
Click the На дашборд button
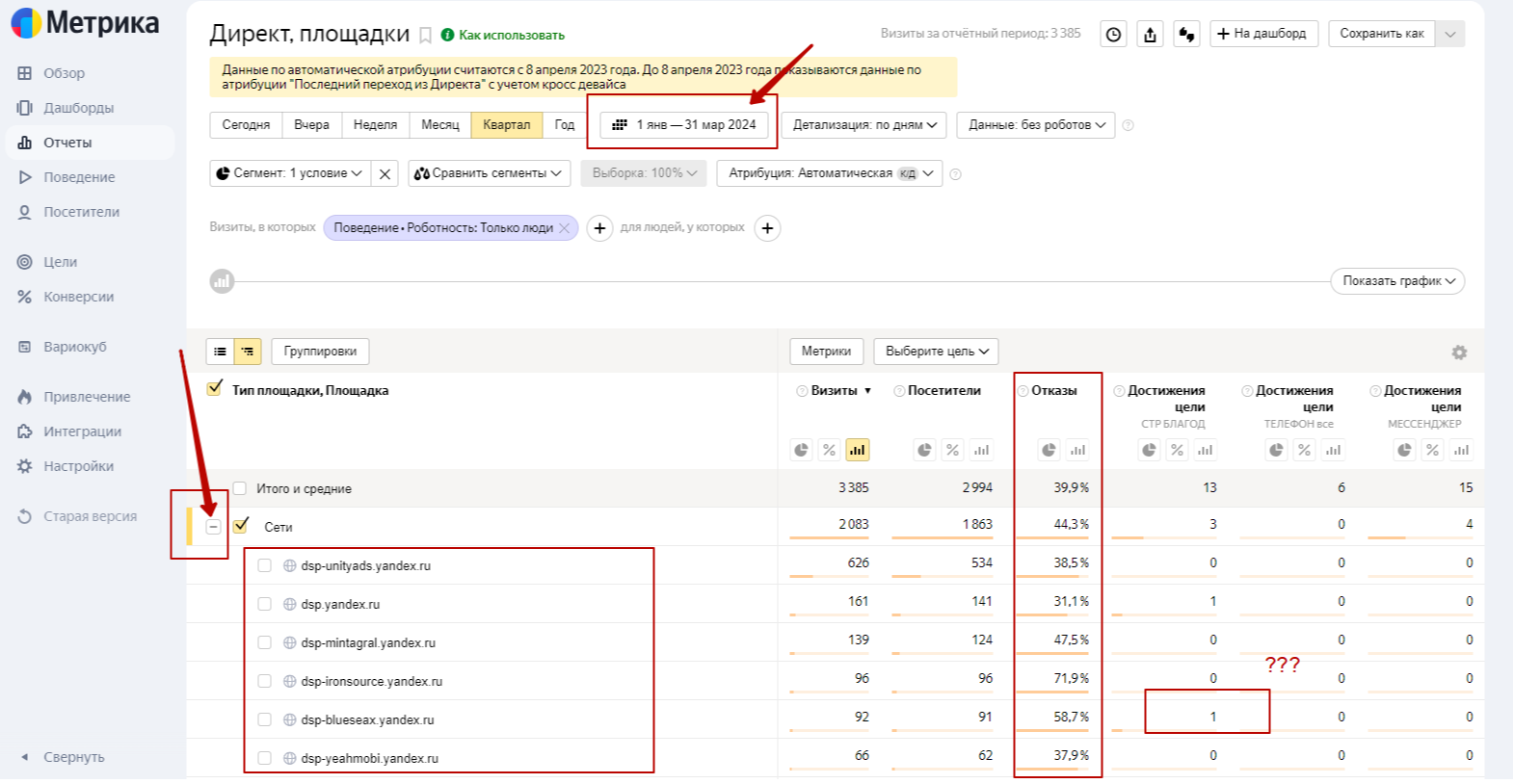pyautogui.click(x=1263, y=34)
